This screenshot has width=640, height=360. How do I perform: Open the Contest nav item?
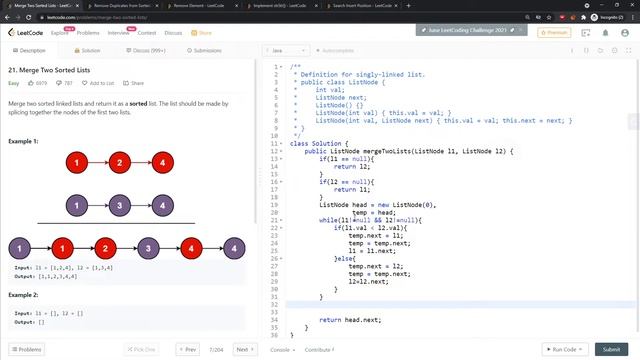(x=147, y=33)
